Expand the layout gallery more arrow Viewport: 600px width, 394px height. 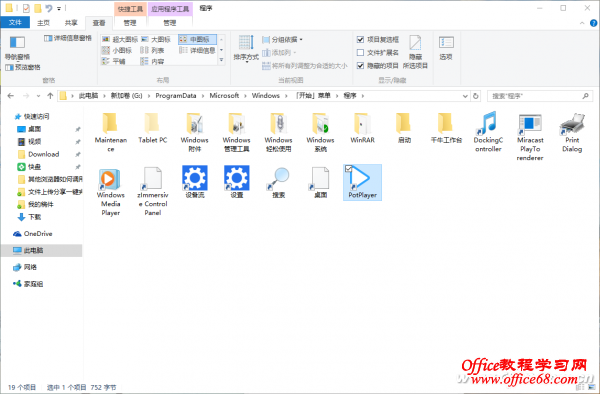click(x=221, y=60)
